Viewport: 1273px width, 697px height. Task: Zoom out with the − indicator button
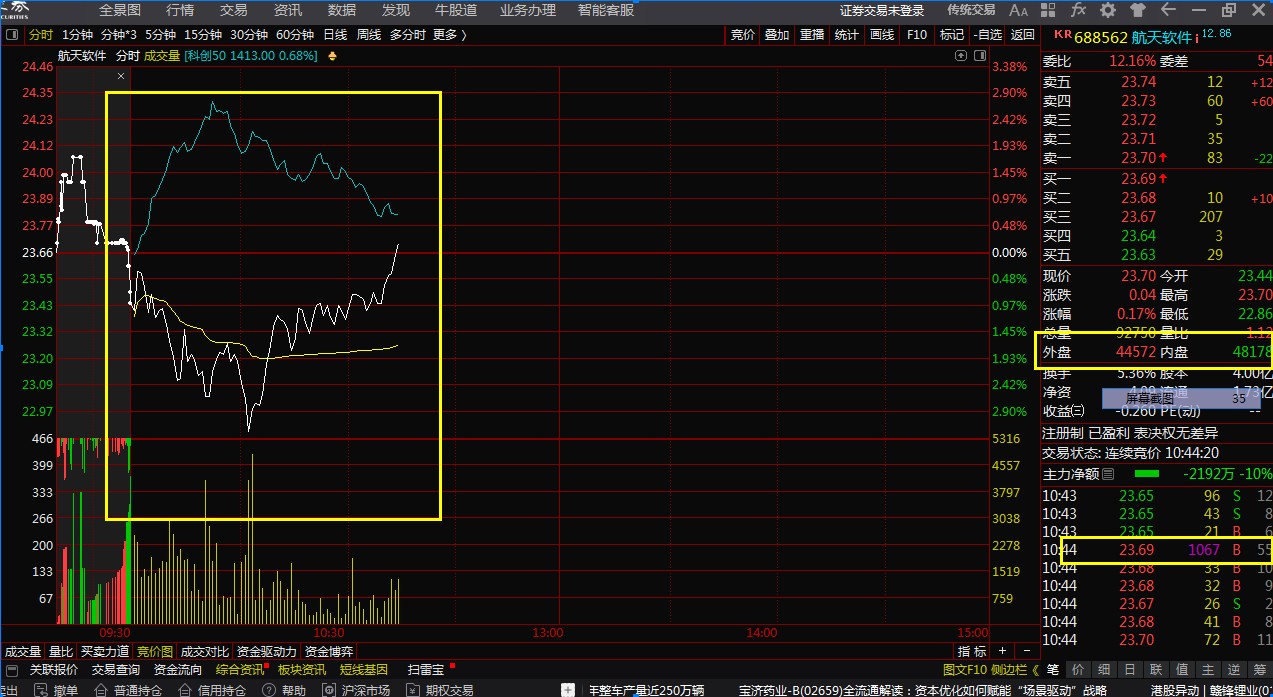[1027, 651]
